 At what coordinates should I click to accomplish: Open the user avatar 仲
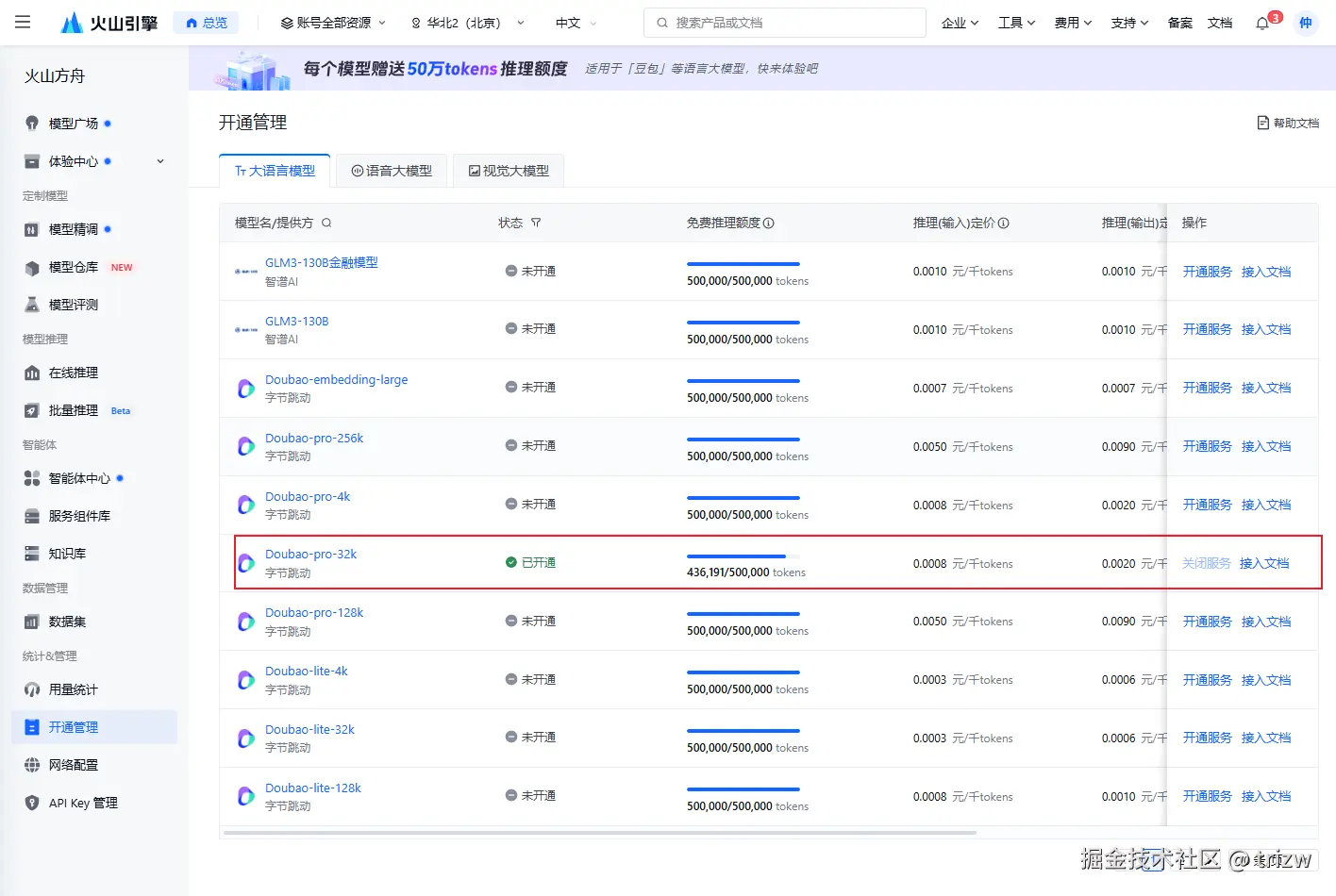[1306, 23]
